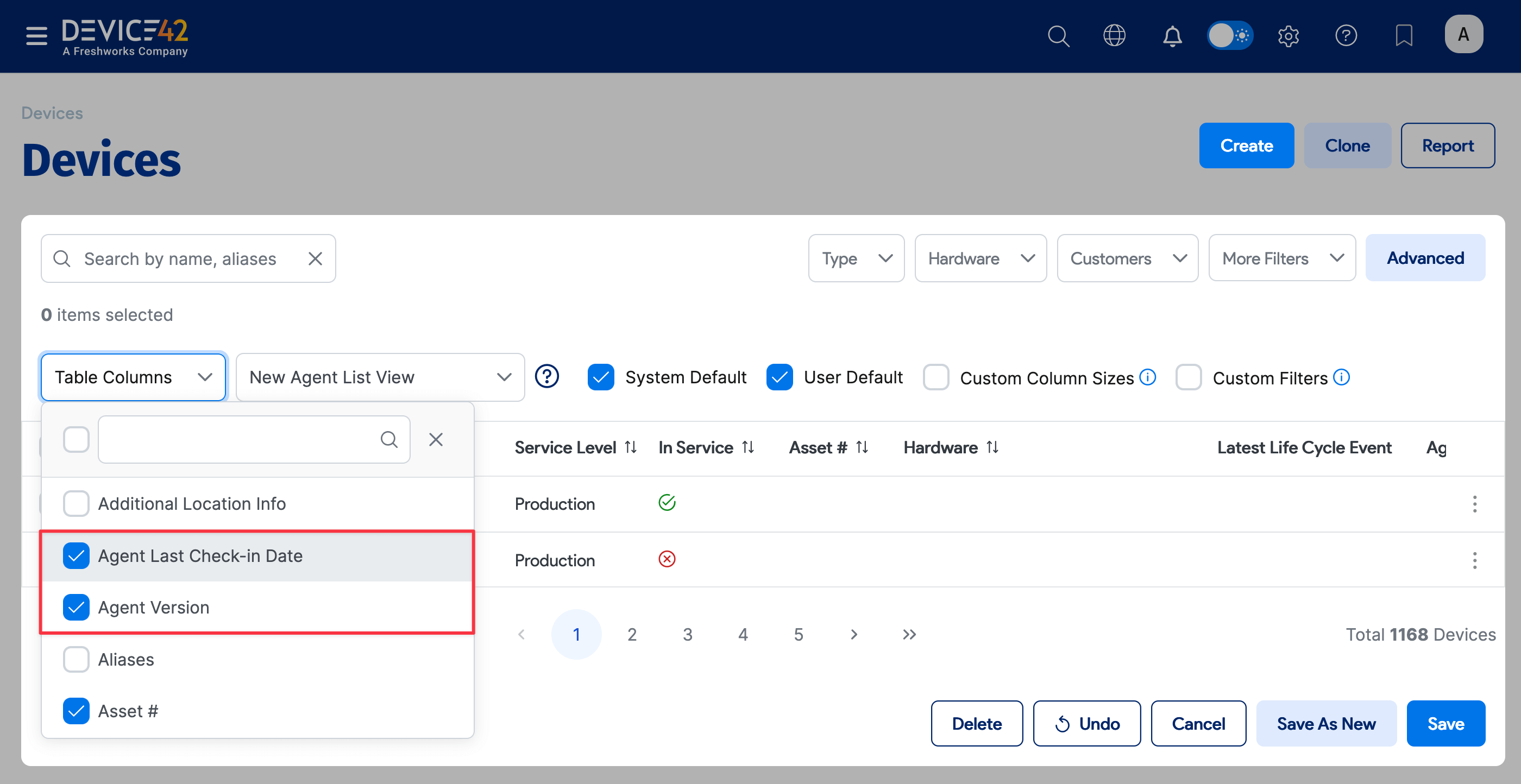Click the search magnifier icon in header
The height and width of the screenshot is (784, 1521).
click(1058, 36)
